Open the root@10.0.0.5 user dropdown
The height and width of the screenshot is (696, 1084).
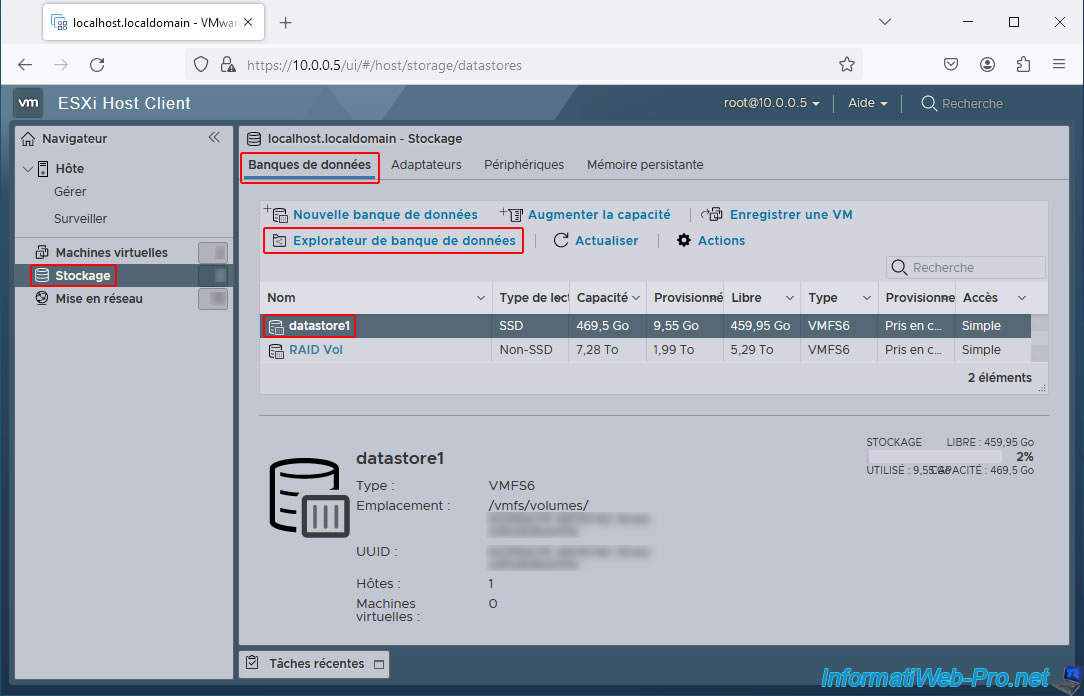click(771, 103)
